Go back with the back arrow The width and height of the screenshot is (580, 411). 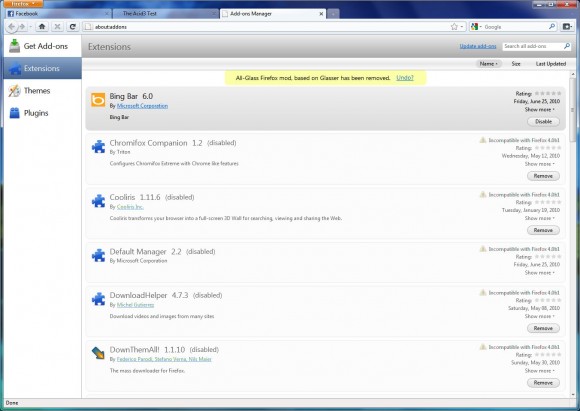11,27
